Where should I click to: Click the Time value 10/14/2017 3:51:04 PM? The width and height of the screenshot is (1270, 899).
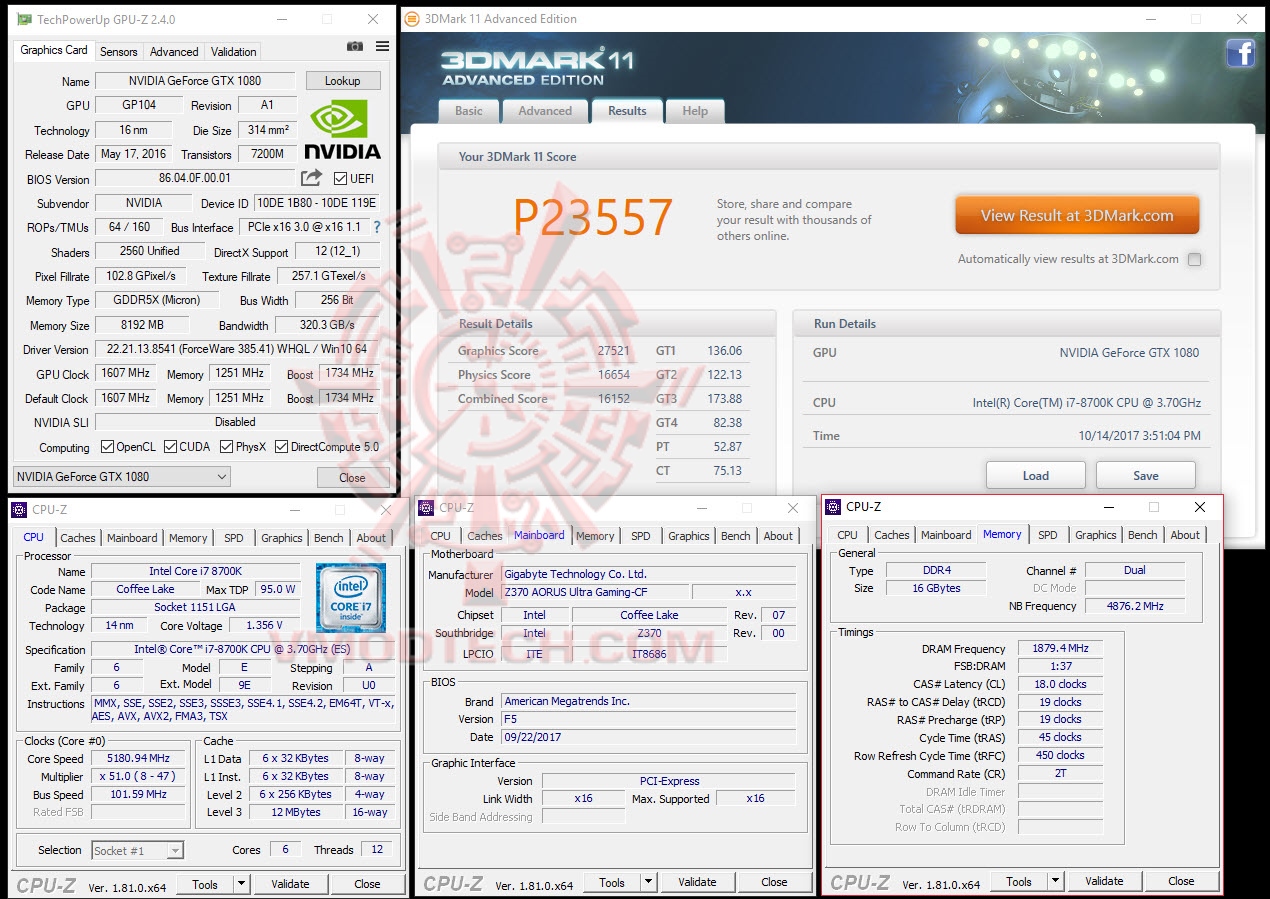pos(1140,436)
